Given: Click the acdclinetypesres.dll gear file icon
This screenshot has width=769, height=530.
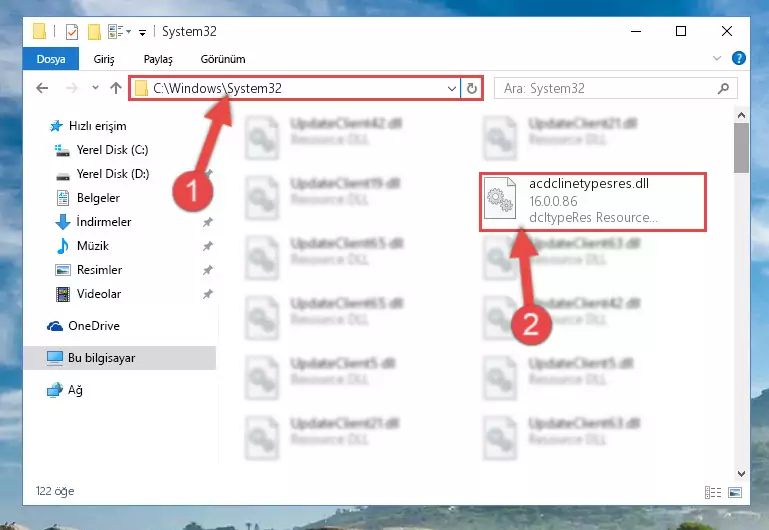Looking at the screenshot, I should click(500, 199).
